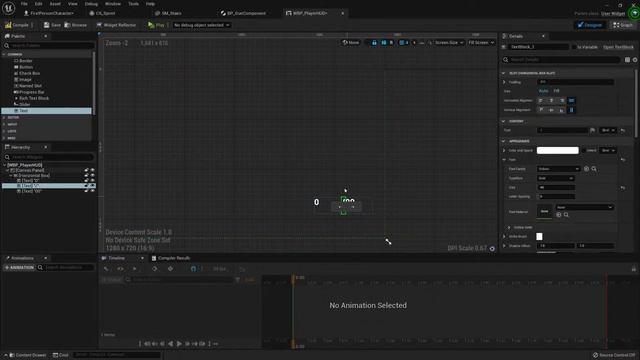This screenshot has height=360, width=640.
Task: Toggle visibility of Text "00" widget
Action: click(x=92, y=191)
